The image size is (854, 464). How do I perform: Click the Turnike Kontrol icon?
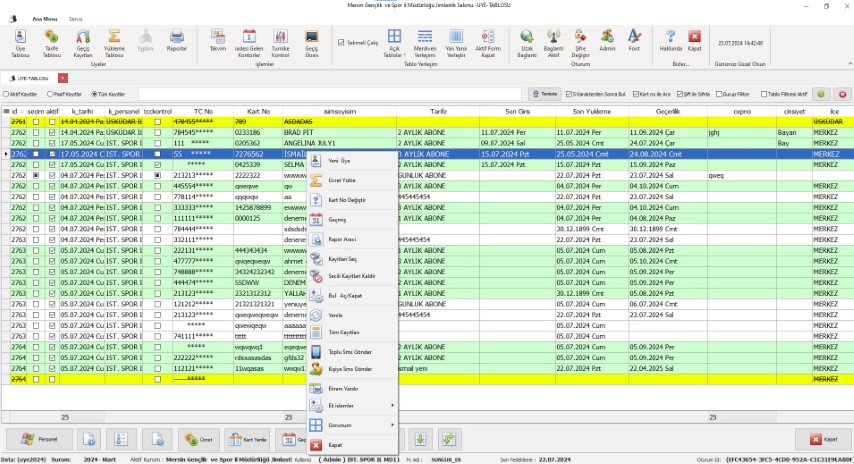tap(280, 40)
